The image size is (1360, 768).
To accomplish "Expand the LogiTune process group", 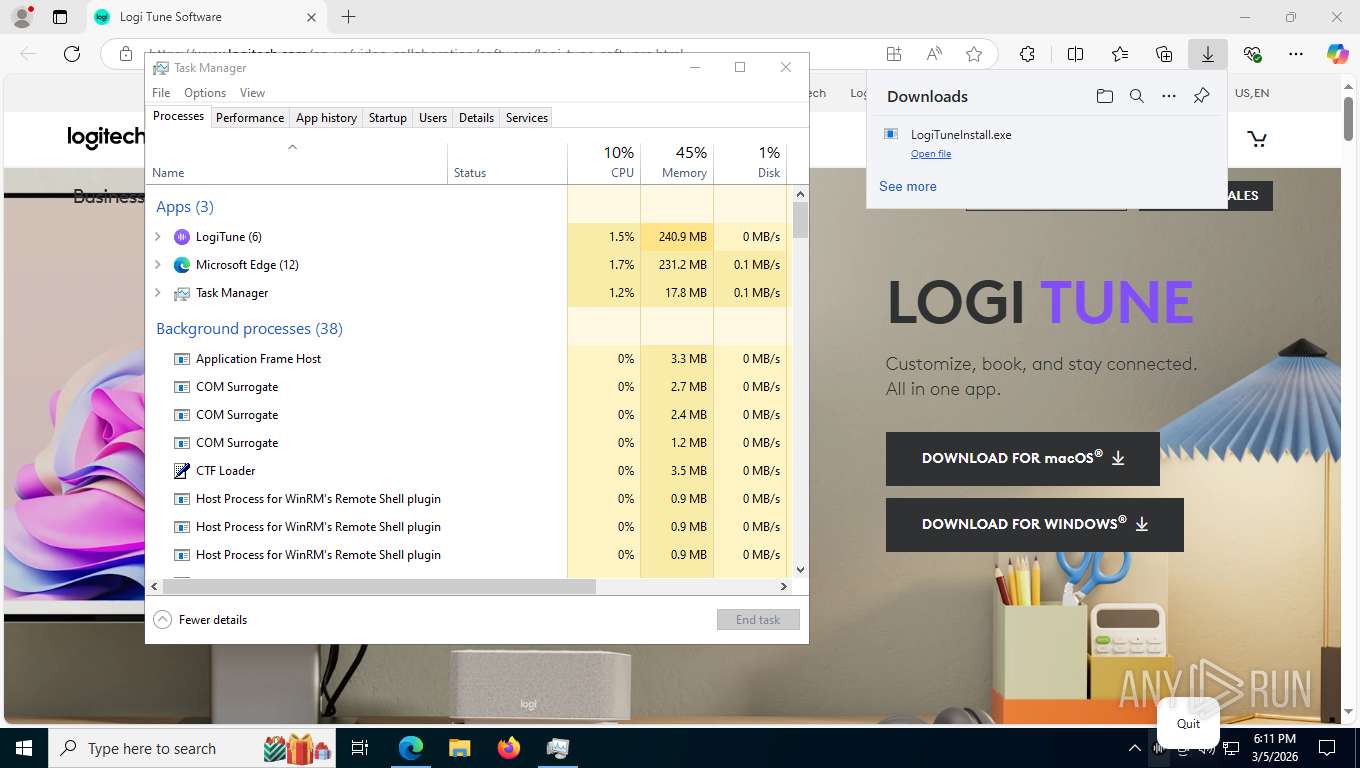I will [x=157, y=237].
